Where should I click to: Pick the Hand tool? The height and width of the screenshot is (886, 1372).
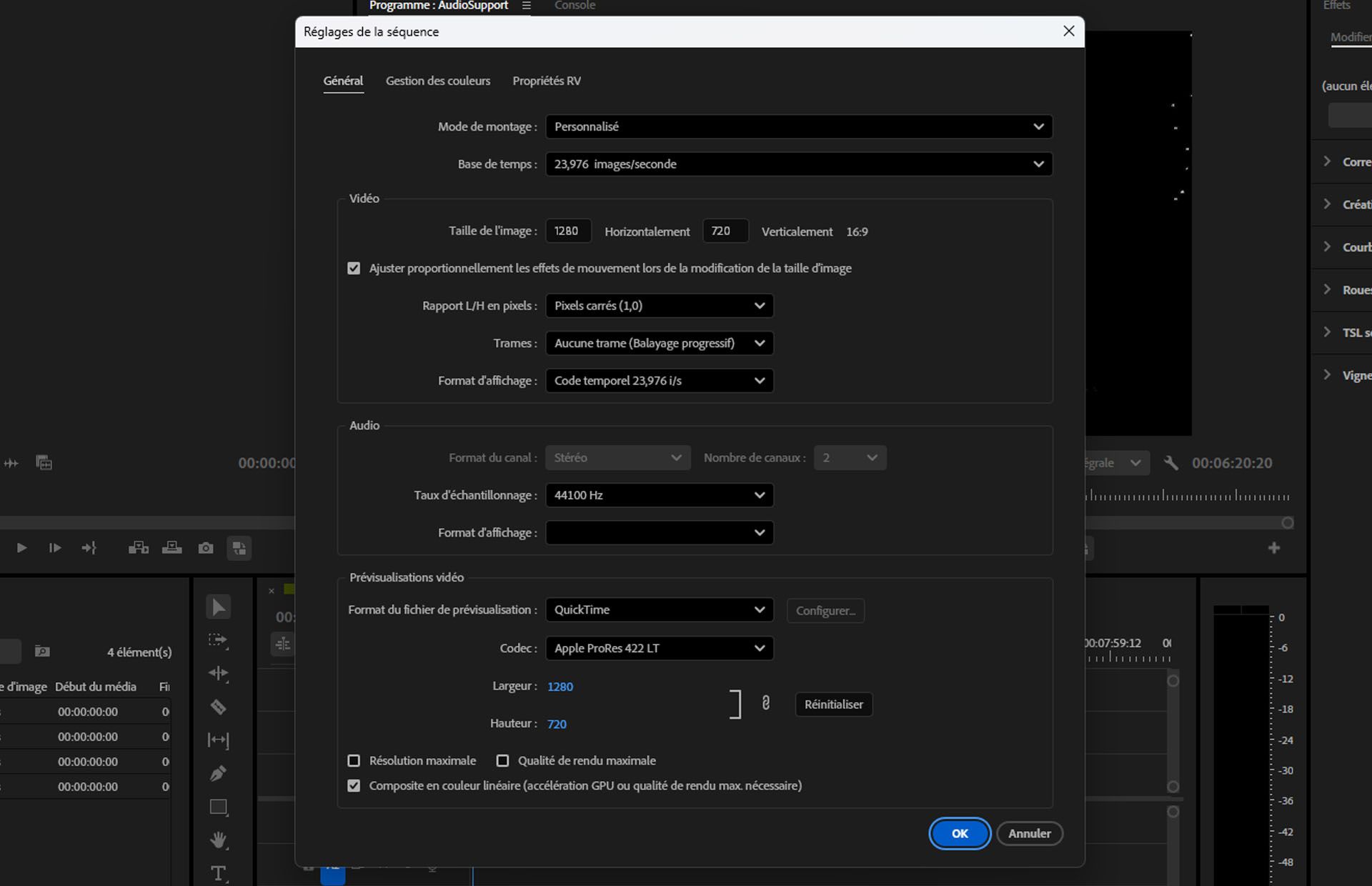[218, 840]
